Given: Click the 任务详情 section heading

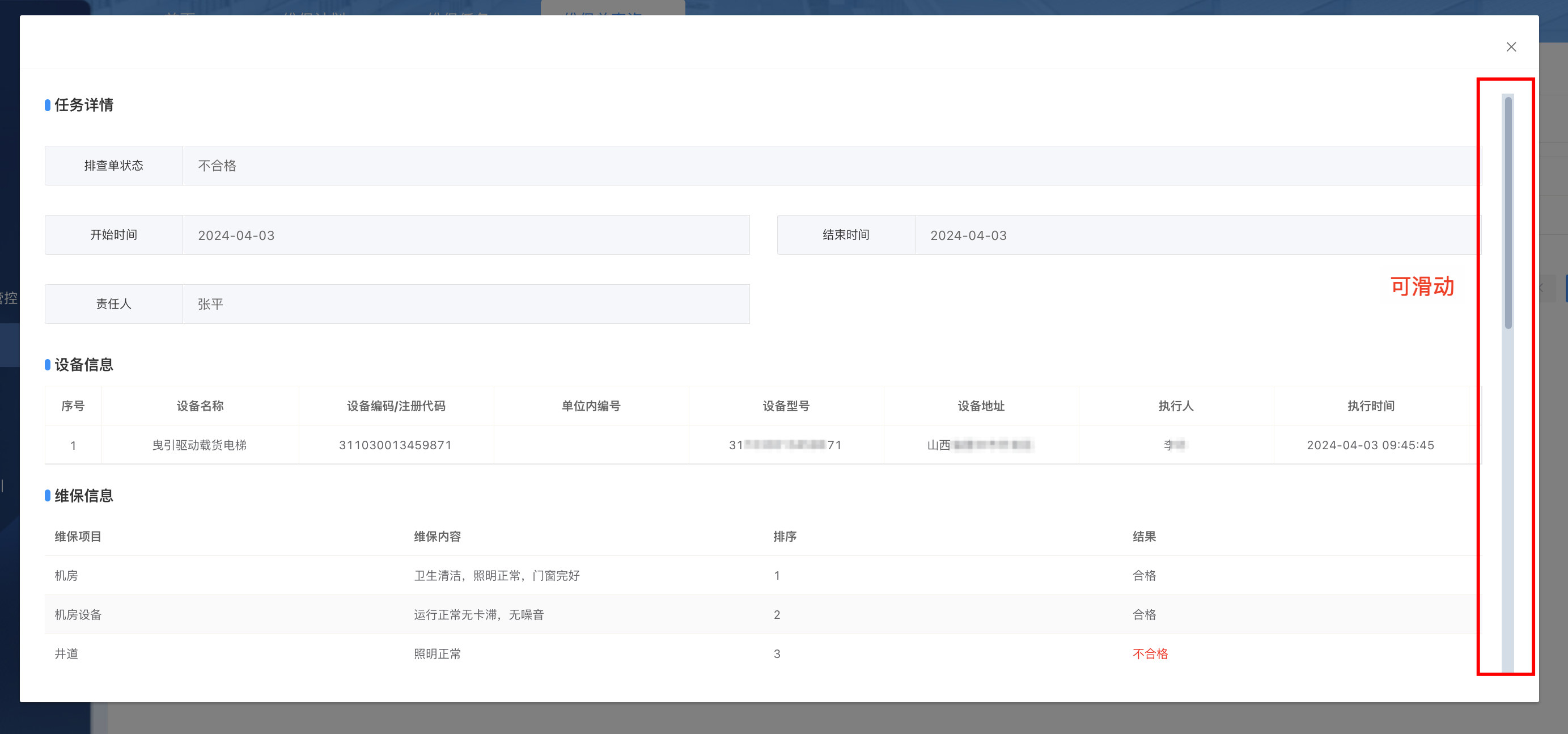Looking at the screenshot, I should [83, 105].
